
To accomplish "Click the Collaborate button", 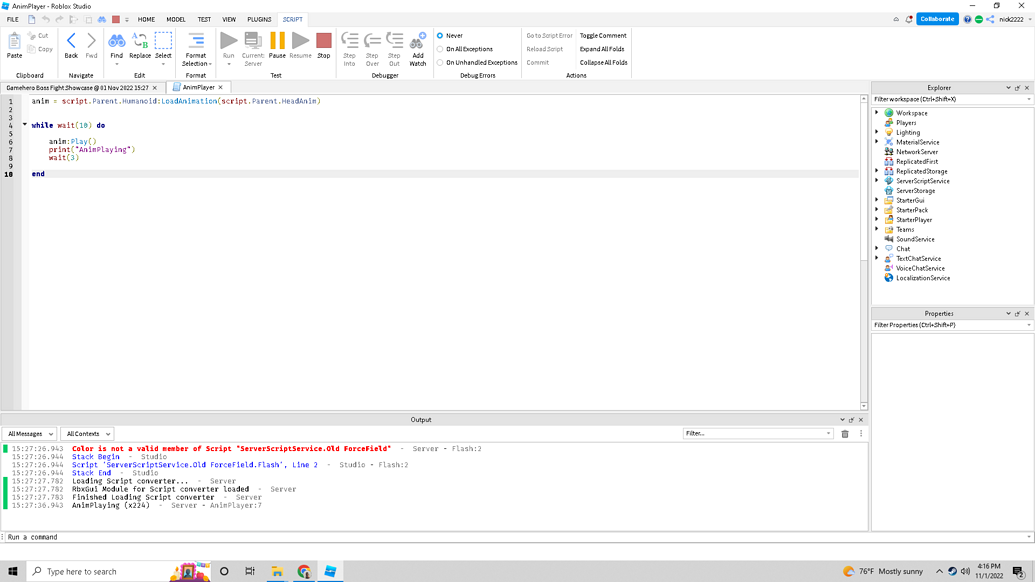I will point(936,18).
